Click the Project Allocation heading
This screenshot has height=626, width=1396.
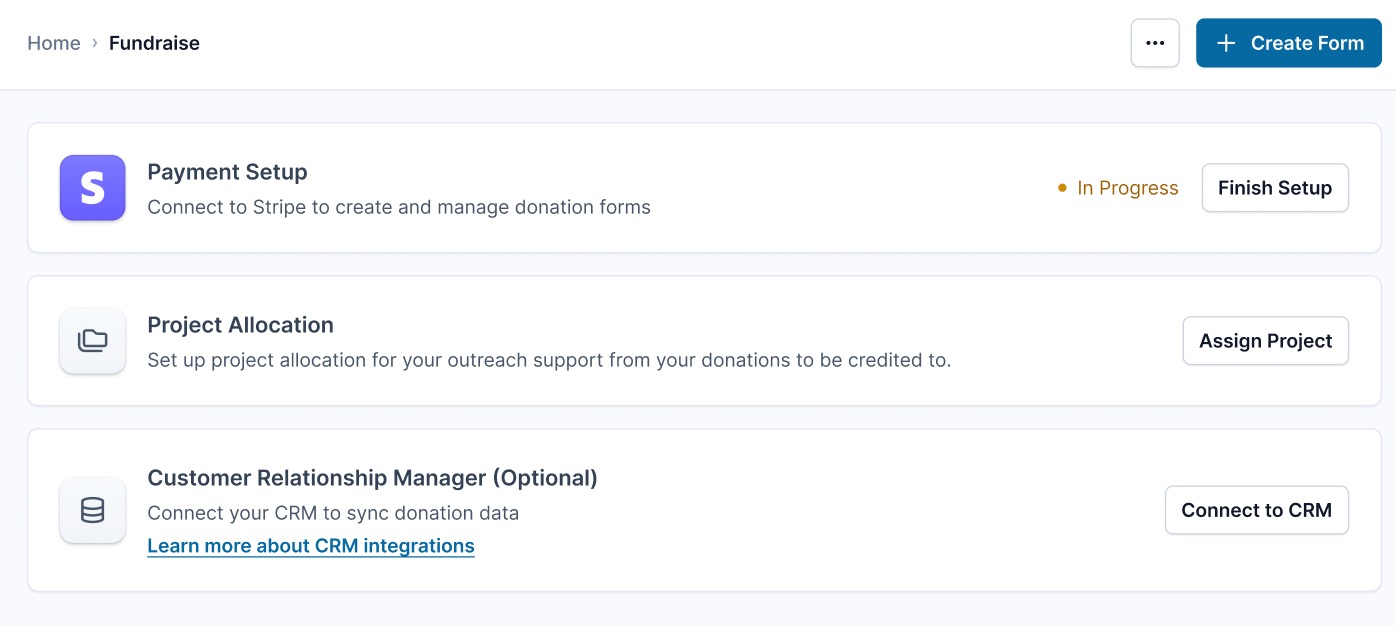[240, 325]
